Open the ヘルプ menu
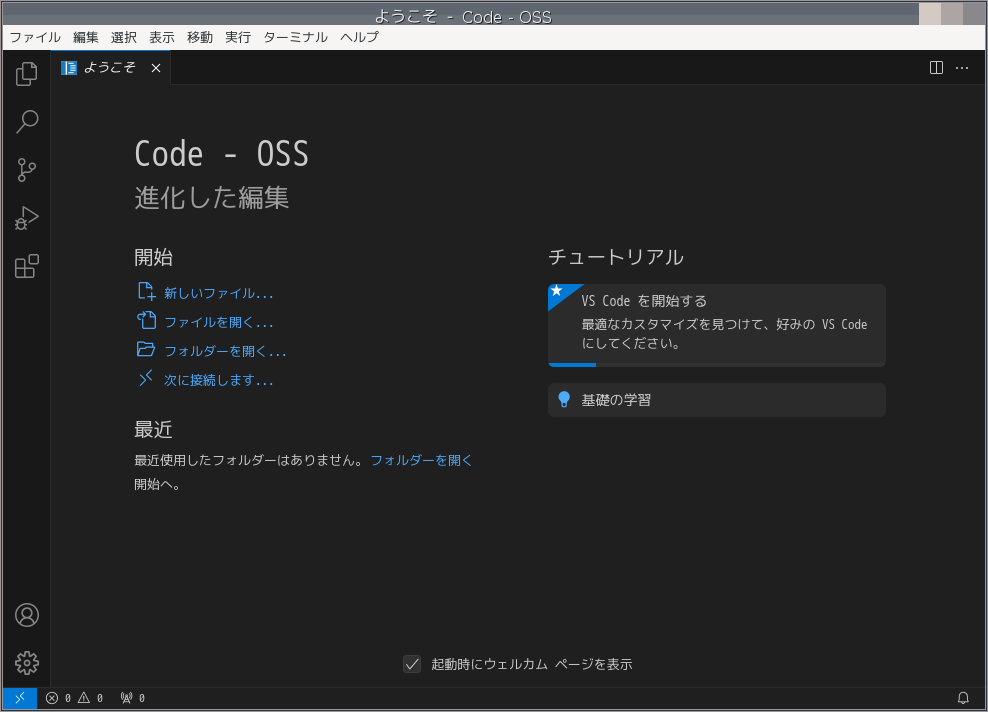The width and height of the screenshot is (988, 712). tap(360, 37)
